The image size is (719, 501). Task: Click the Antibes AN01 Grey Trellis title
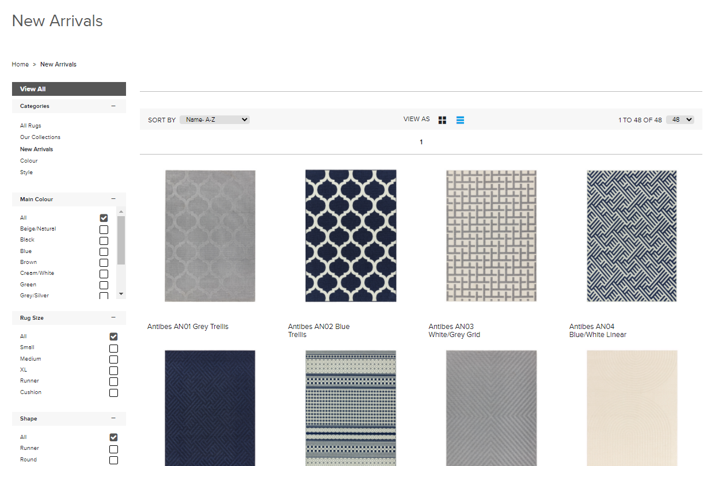(x=188, y=326)
